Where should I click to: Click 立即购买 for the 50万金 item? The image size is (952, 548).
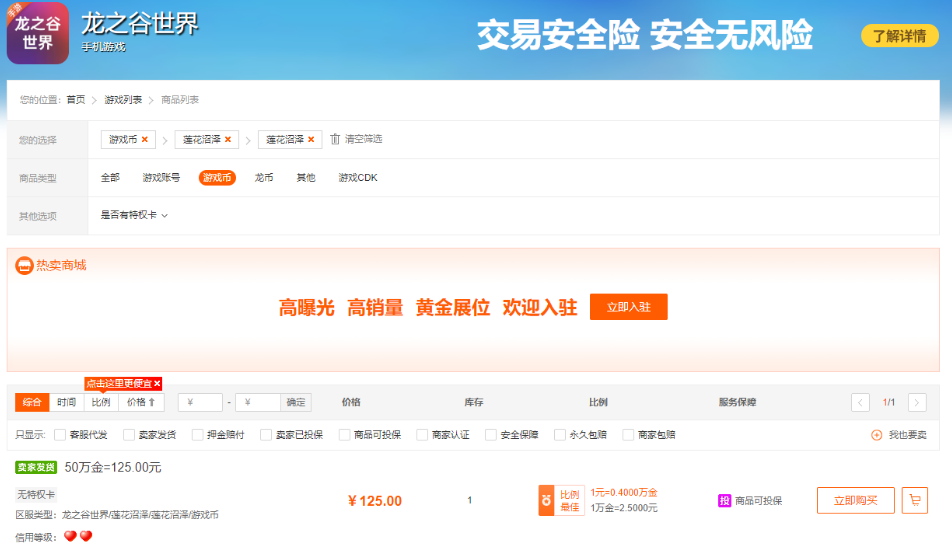(x=855, y=501)
